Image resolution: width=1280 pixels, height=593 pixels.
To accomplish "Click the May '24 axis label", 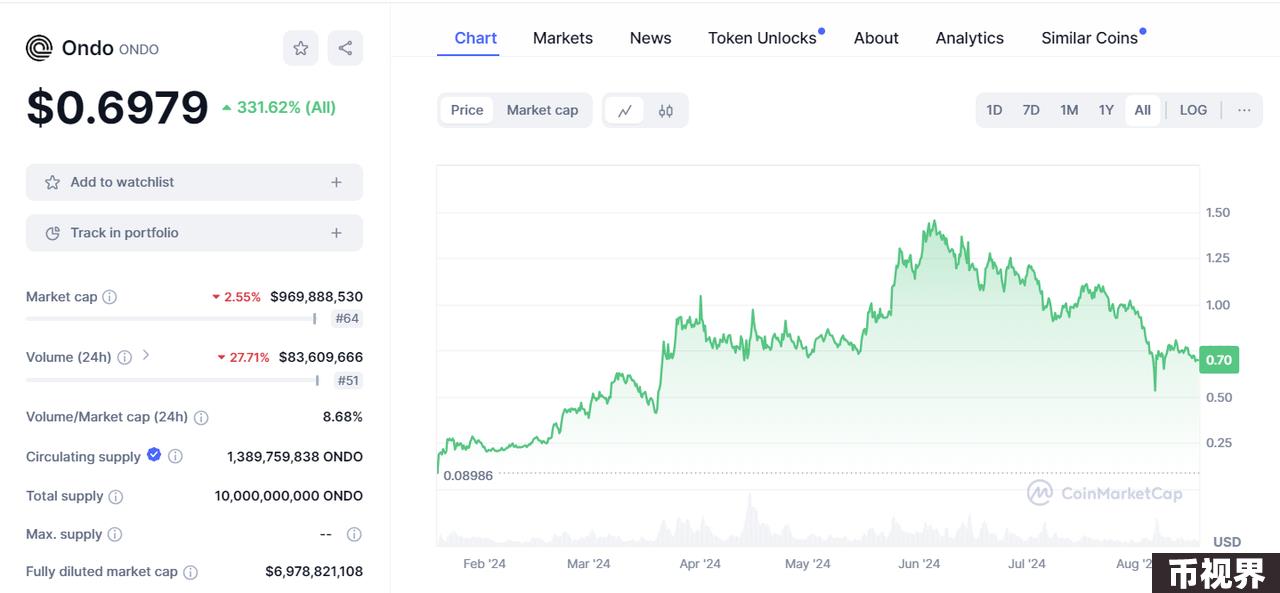I will coord(808,564).
